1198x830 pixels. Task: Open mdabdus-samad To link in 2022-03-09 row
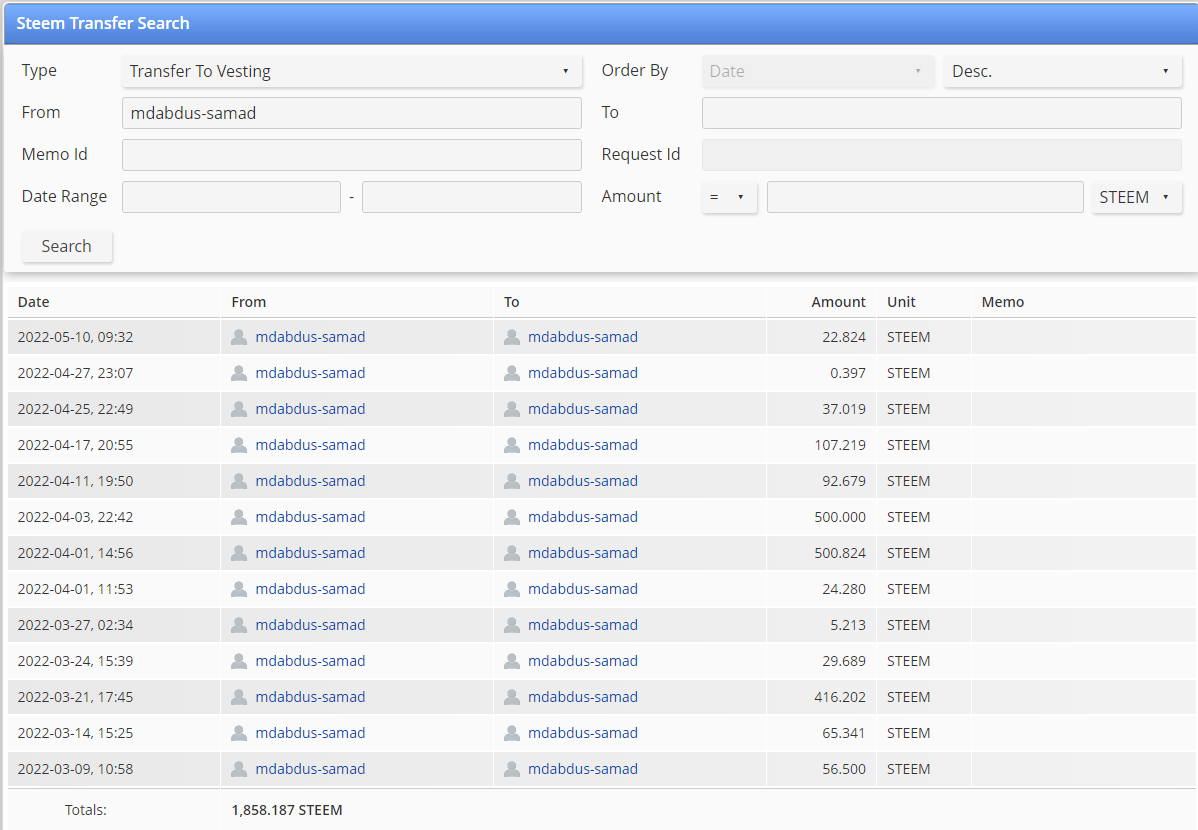[583, 768]
